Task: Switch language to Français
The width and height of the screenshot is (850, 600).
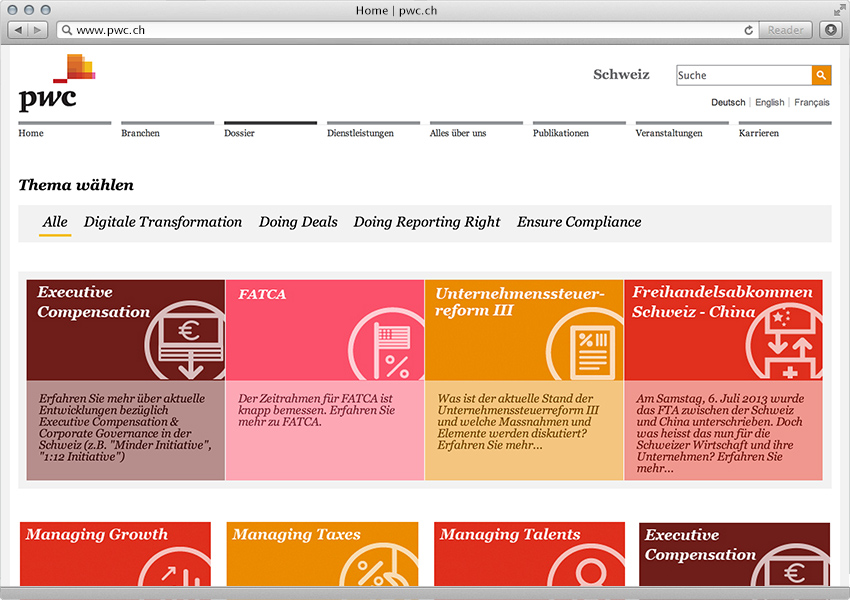Action: [812, 102]
